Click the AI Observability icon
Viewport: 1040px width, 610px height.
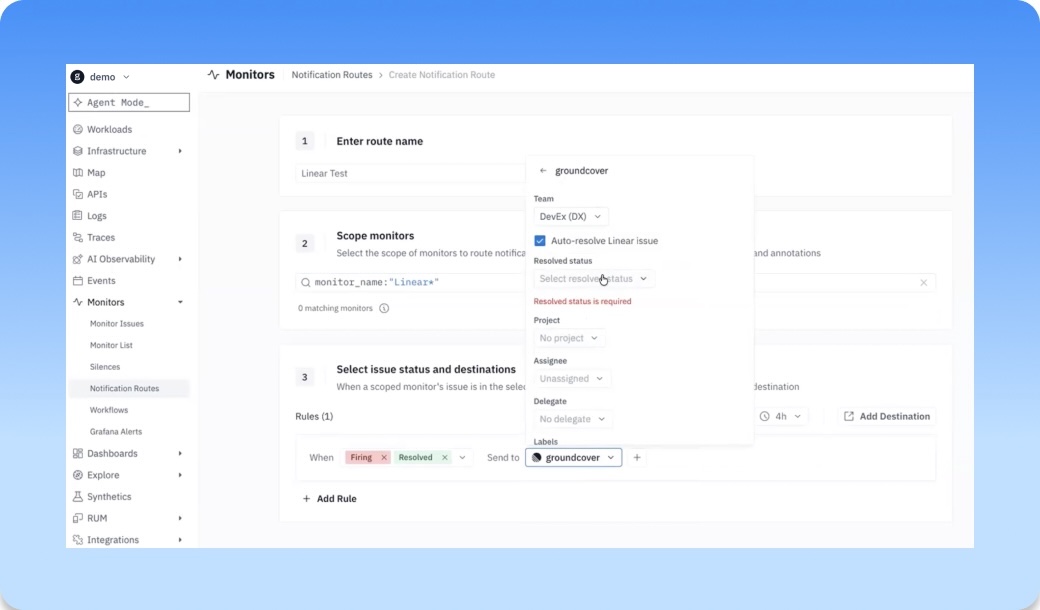[x=78, y=259]
